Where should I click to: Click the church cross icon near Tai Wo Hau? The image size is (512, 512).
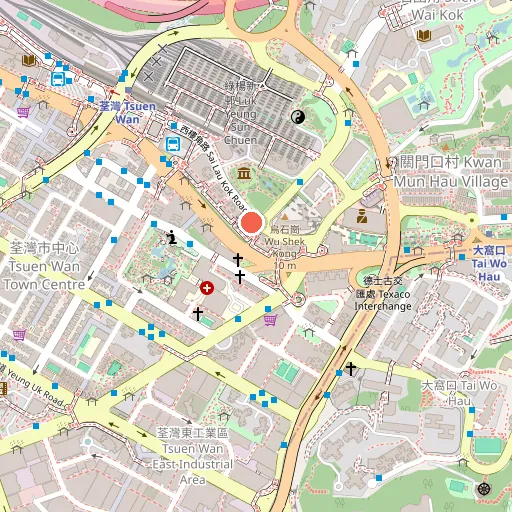(350, 369)
